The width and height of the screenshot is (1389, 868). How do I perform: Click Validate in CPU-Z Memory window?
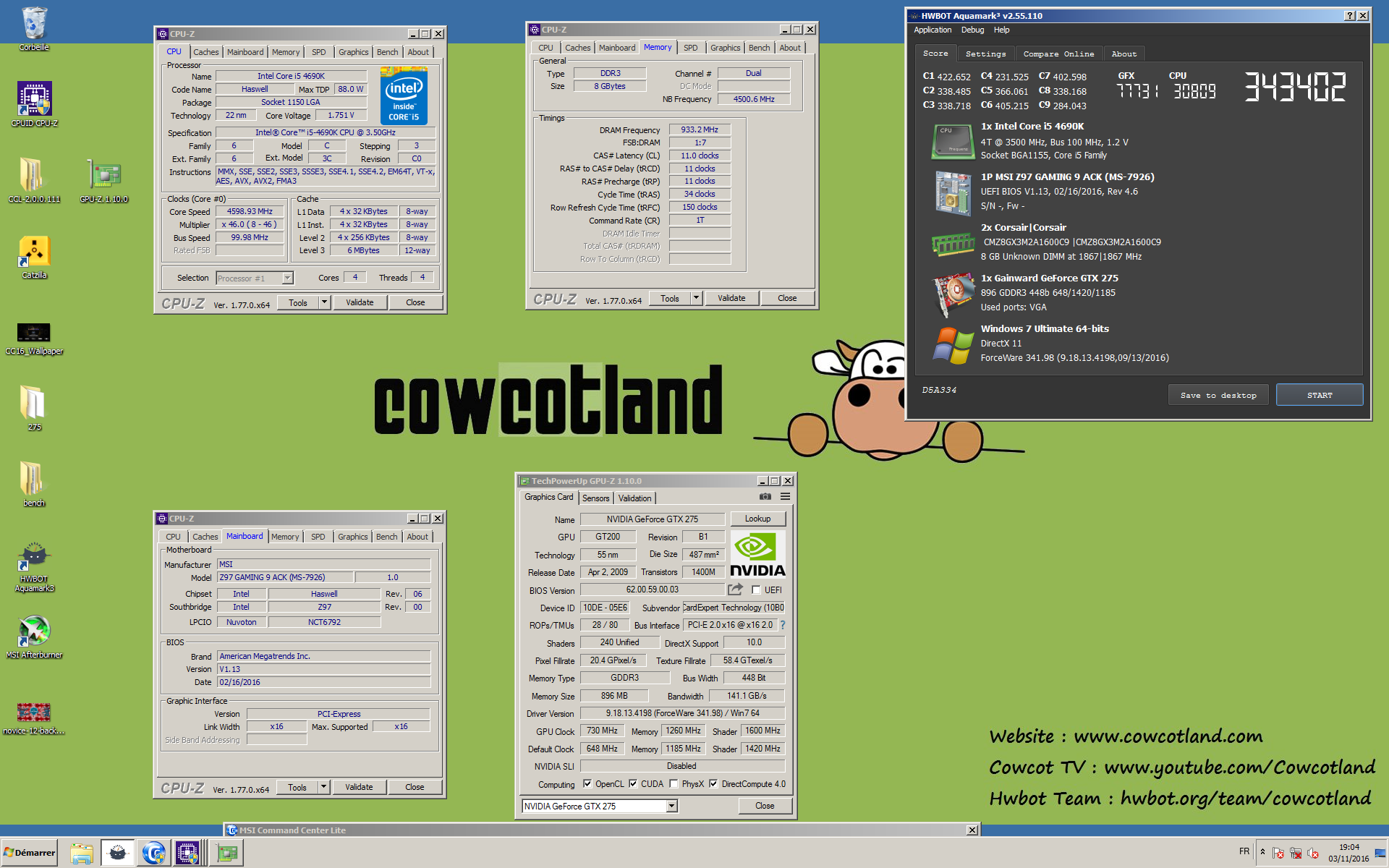tap(731, 298)
